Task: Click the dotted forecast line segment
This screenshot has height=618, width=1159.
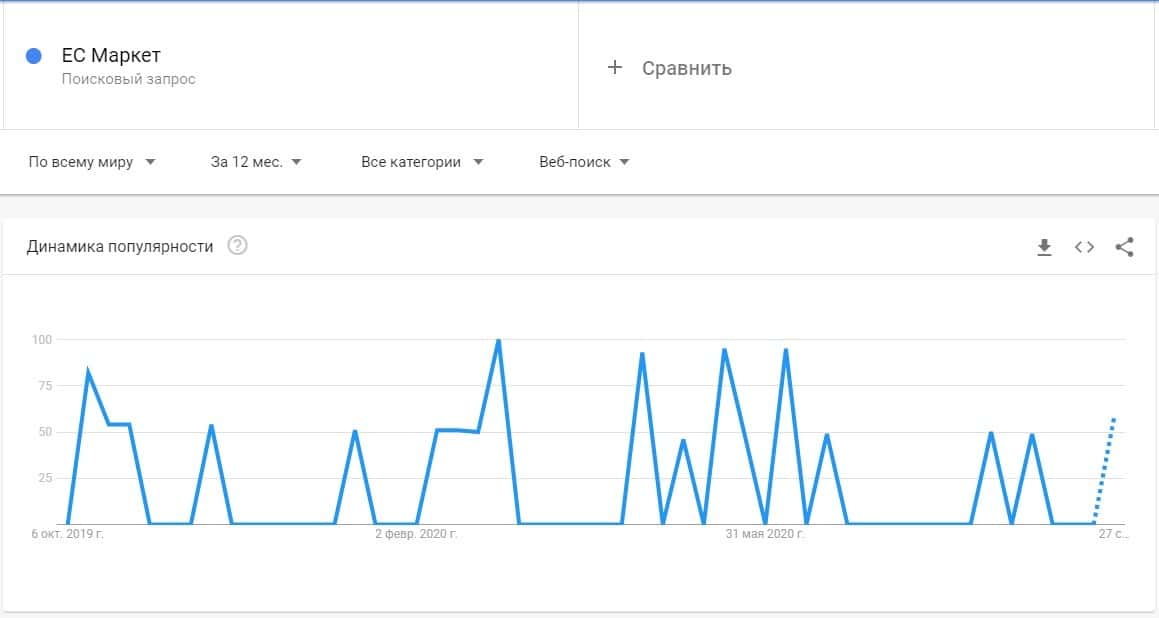Action: (x=1105, y=470)
